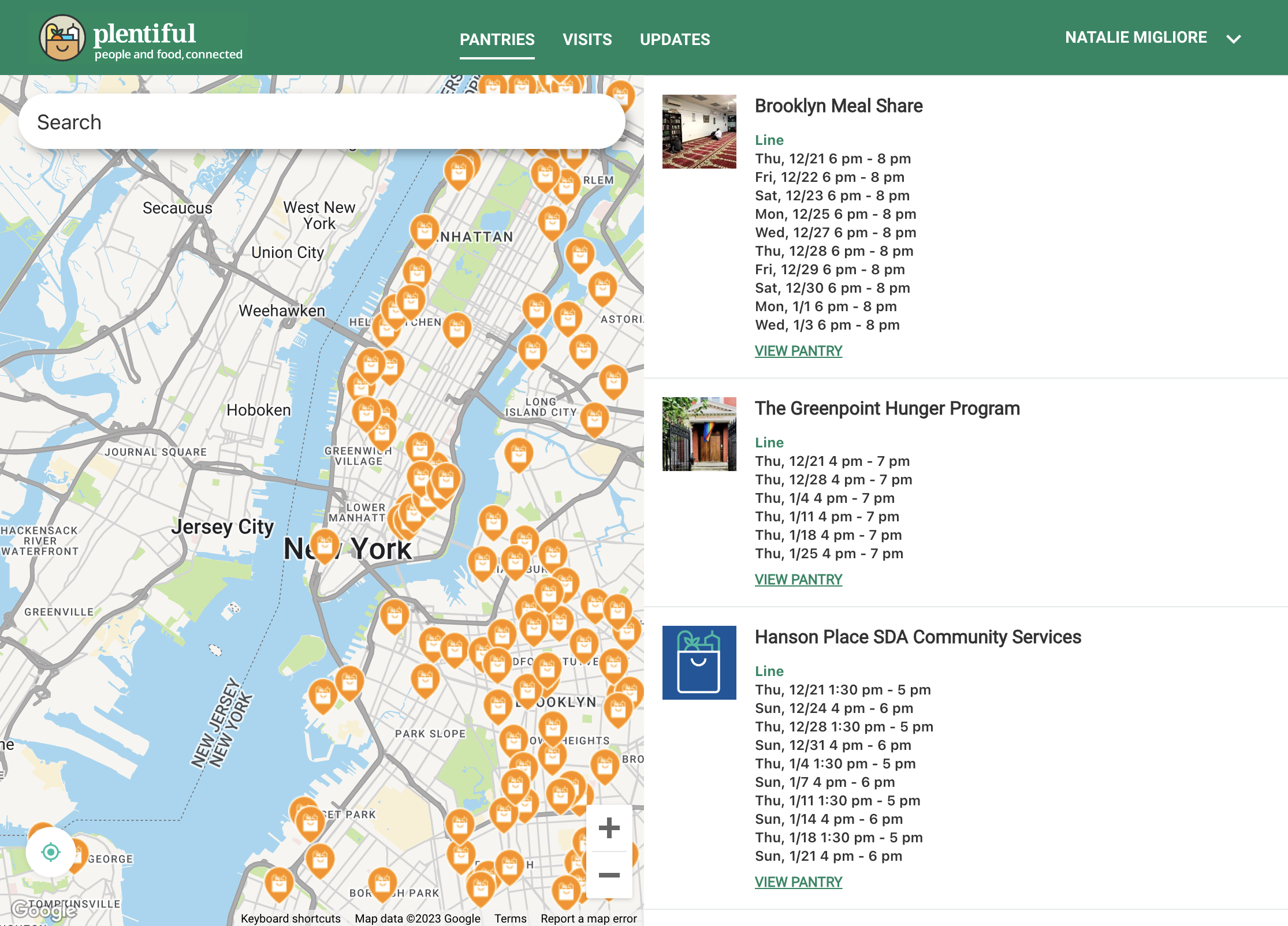Click Line label under Greenpoint Hunger Program
This screenshot has width=1288, height=926.
click(769, 443)
